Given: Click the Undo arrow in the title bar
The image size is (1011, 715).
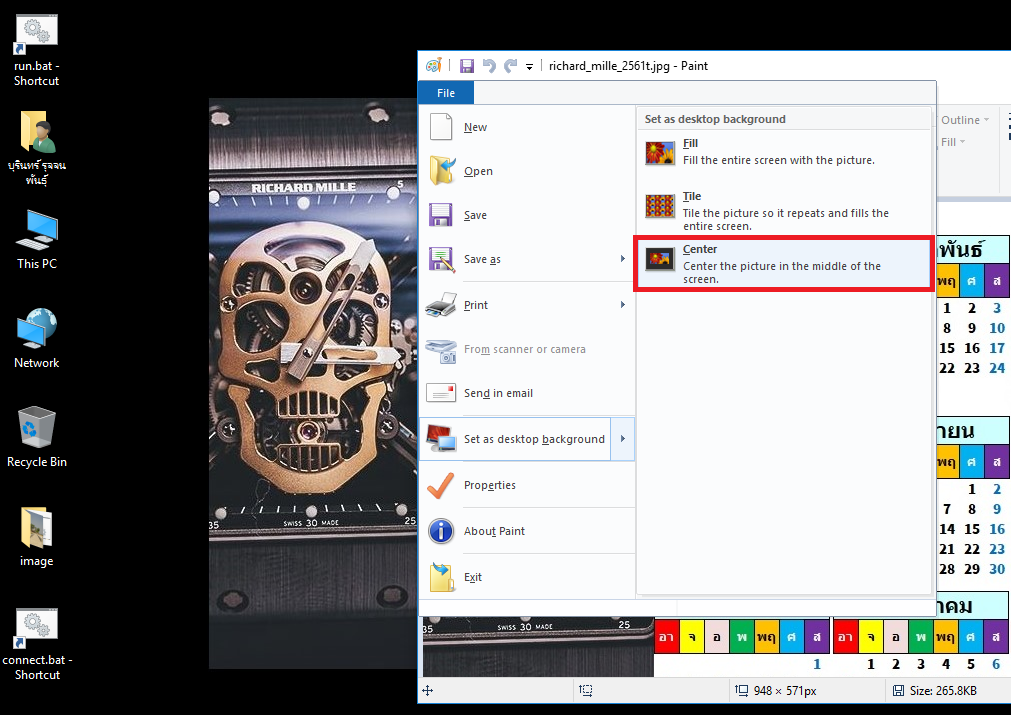Looking at the screenshot, I should [x=489, y=66].
